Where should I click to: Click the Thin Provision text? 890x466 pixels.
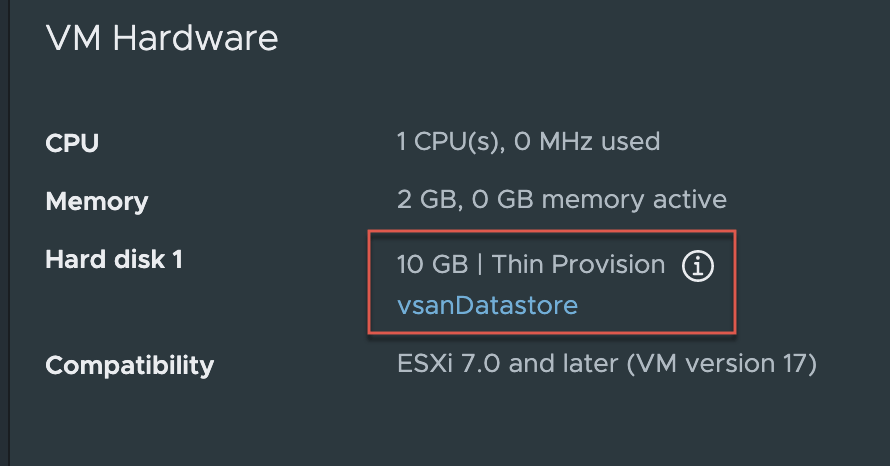pyautogui.click(x=579, y=264)
